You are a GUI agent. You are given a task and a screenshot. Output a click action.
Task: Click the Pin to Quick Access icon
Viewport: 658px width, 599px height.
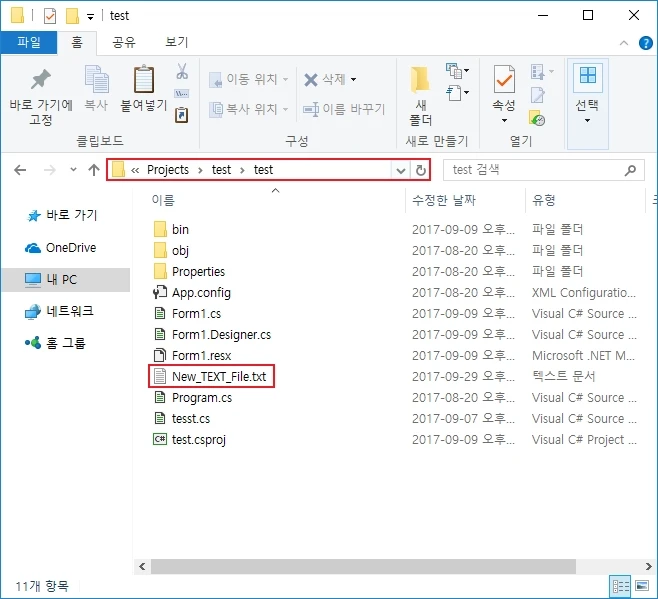coord(41,81)
